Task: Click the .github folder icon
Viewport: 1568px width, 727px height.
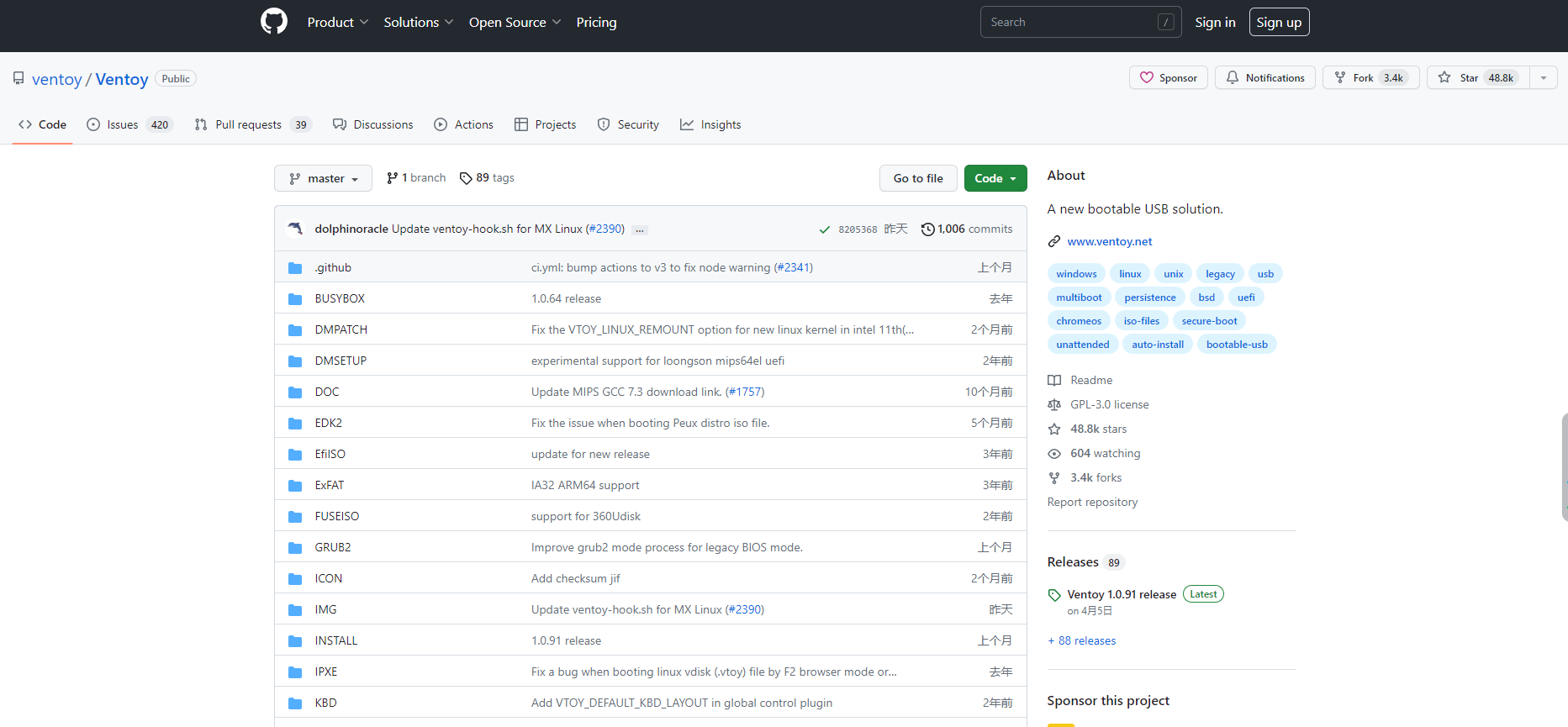Action: 295,268
